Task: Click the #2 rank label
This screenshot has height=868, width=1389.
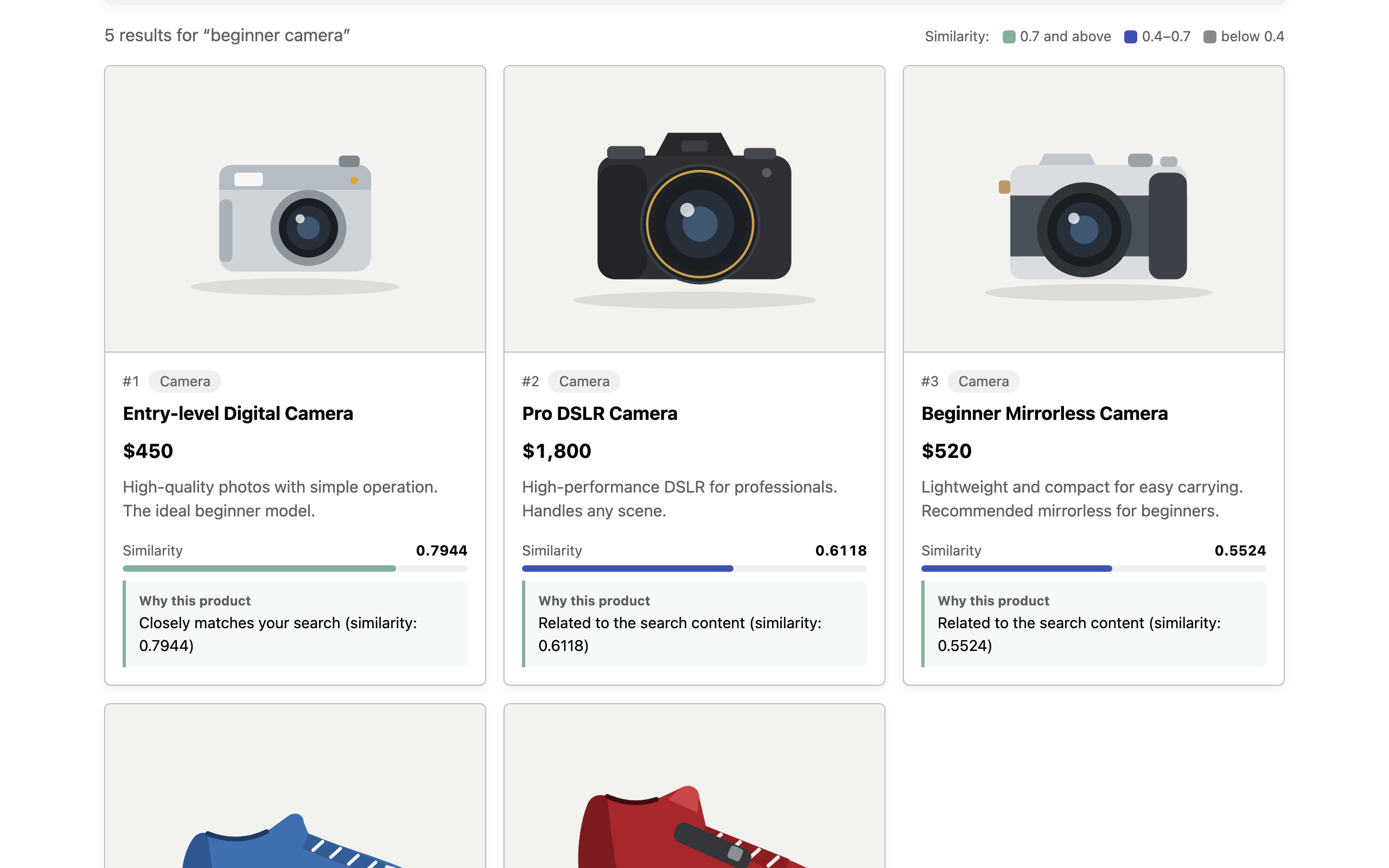Action: (x=530, y=381)
